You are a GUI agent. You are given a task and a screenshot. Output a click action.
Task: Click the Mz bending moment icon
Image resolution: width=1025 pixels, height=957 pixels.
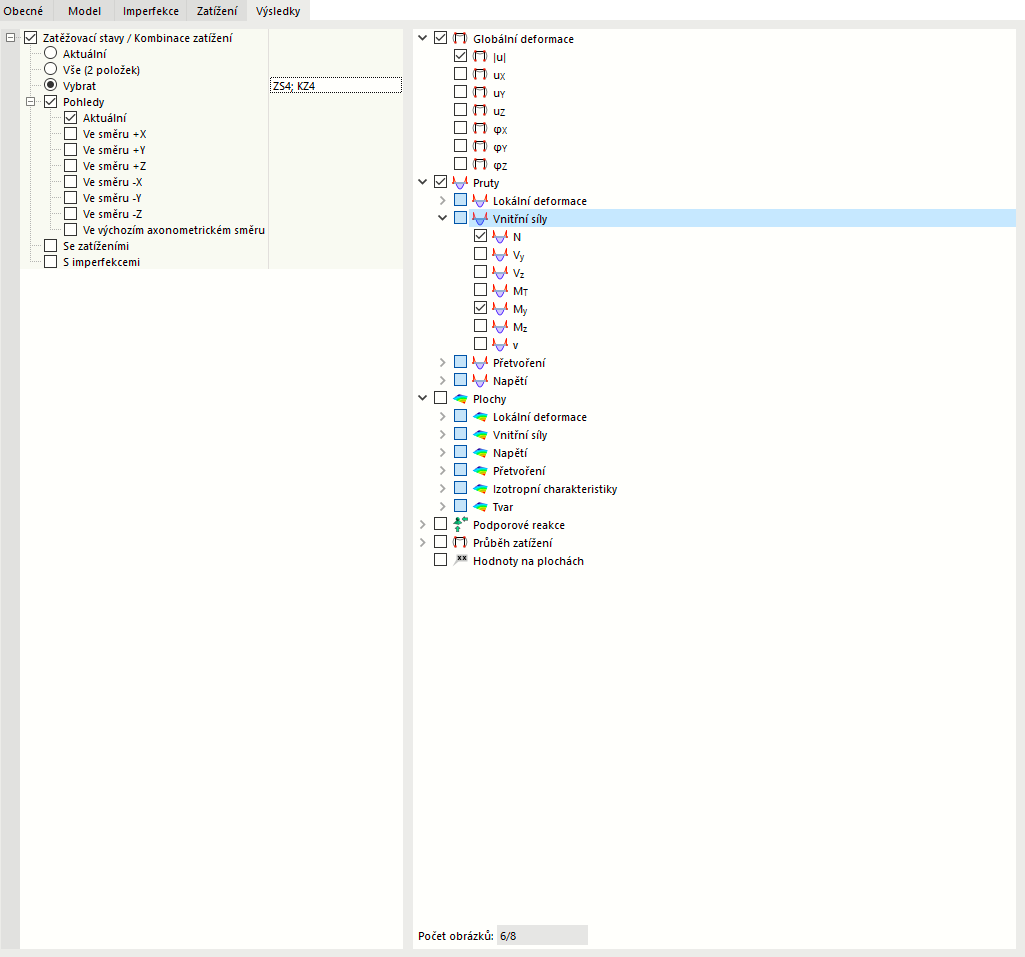tap(500, 326)
